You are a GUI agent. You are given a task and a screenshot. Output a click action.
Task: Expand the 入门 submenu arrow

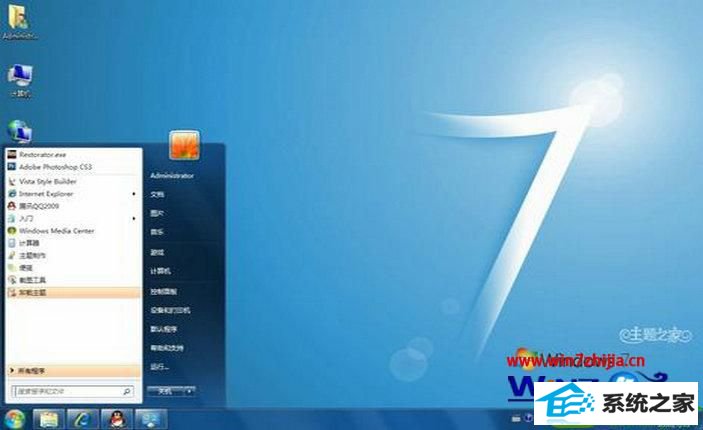click(134, 218)
